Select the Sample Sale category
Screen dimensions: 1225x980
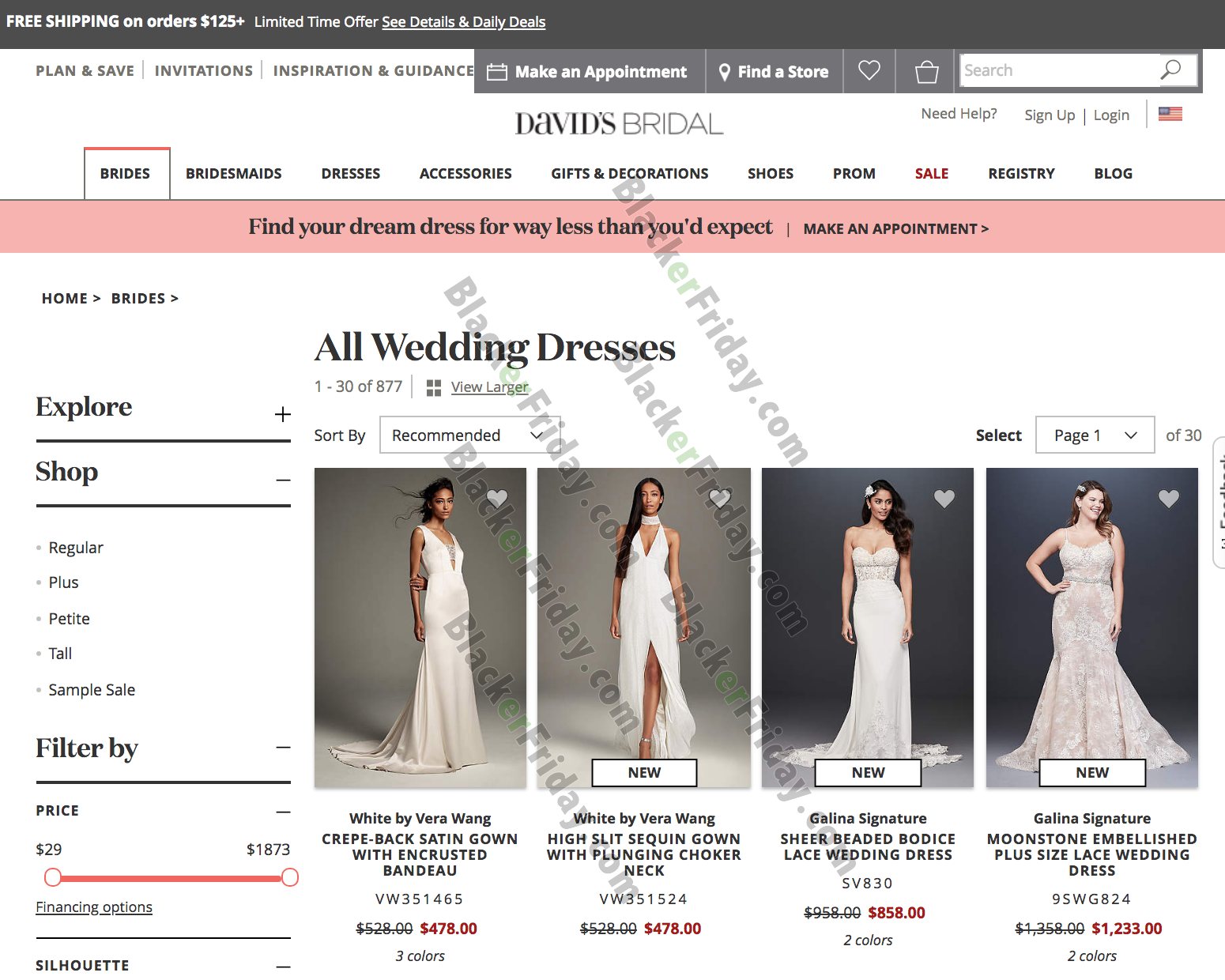point(92,690)
